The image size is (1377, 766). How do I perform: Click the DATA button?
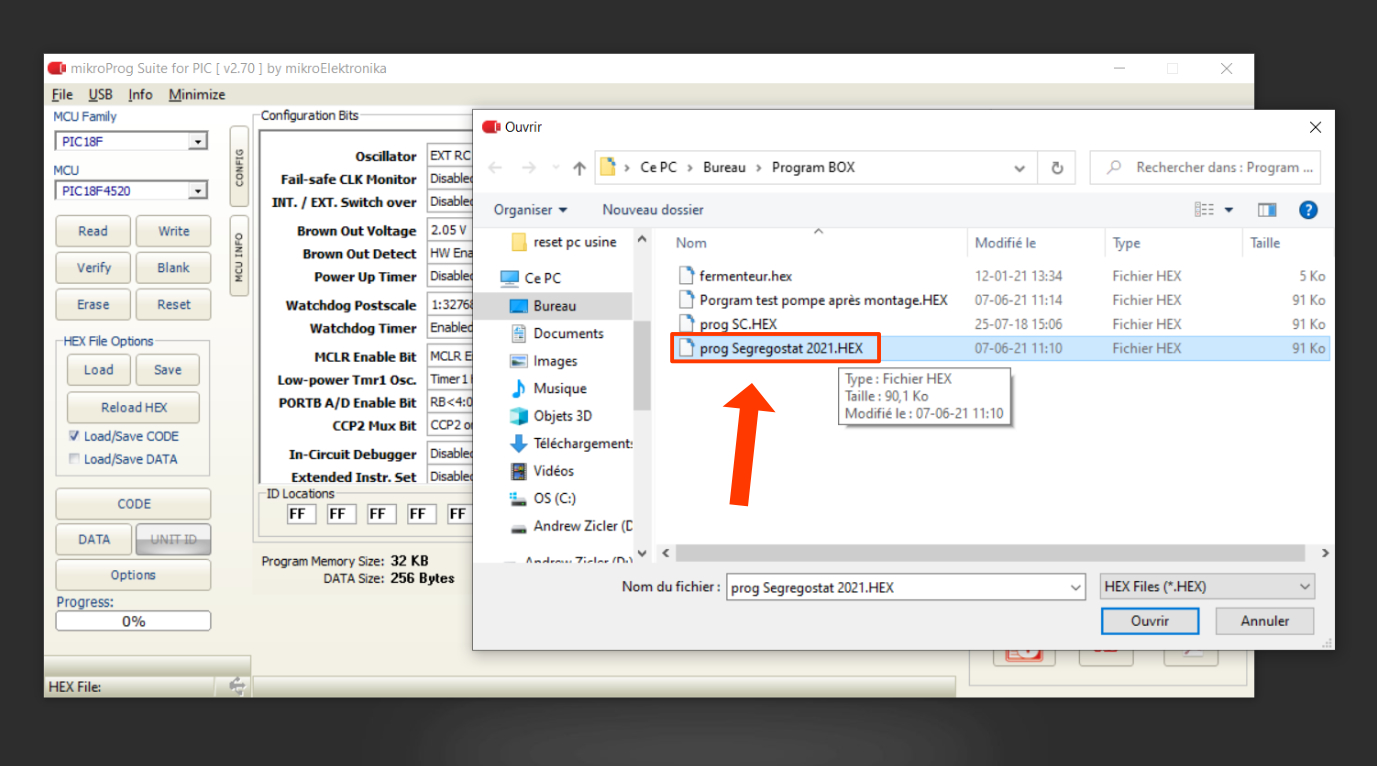point(94,539)
